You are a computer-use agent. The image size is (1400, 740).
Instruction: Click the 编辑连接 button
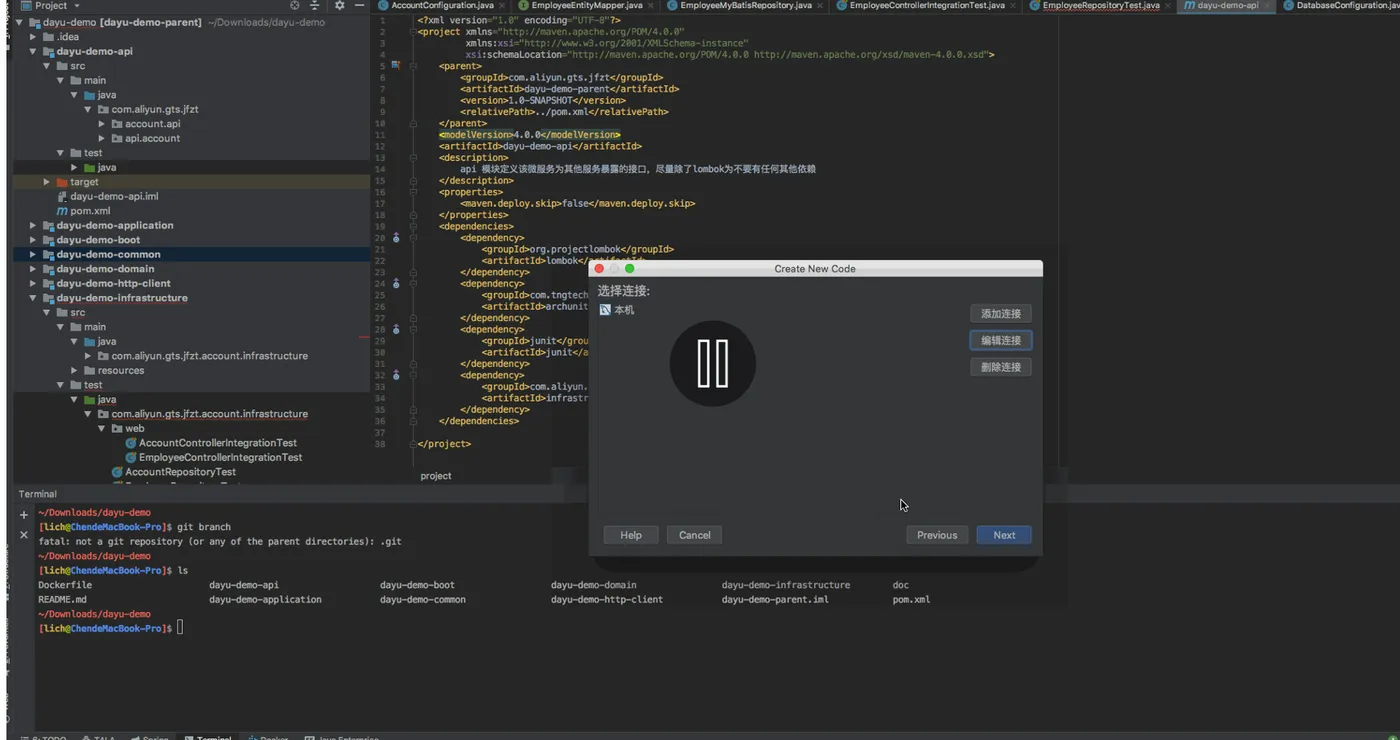[1001, 341]
